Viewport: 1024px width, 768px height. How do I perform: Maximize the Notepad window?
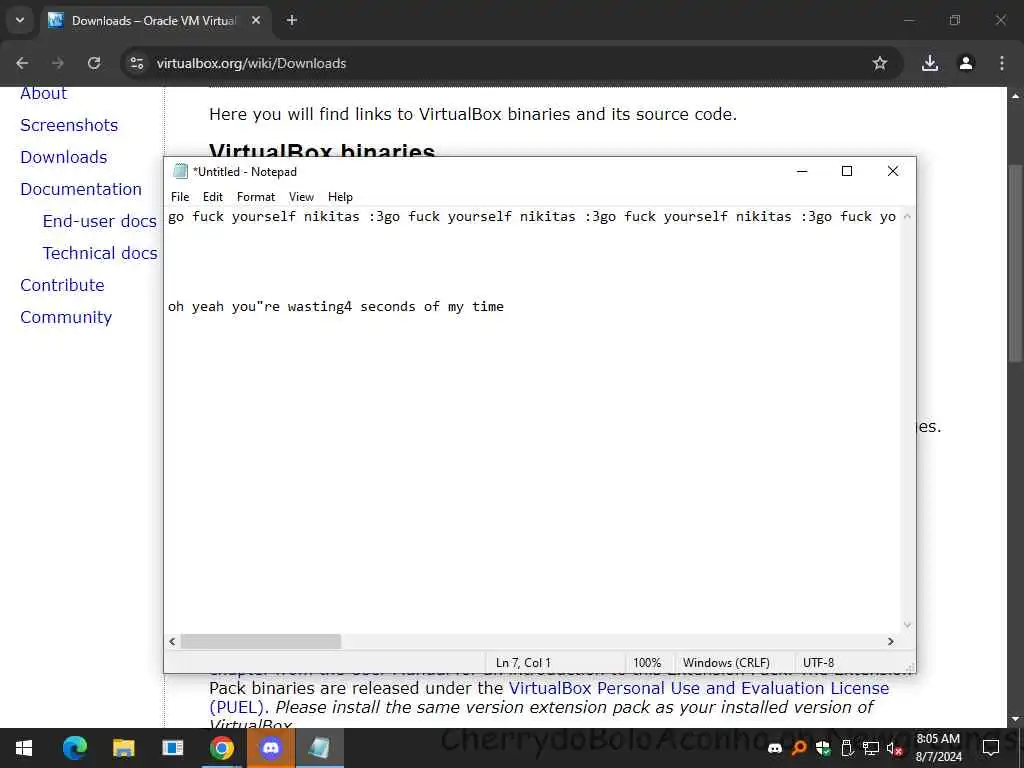click(x=847, y=171)
